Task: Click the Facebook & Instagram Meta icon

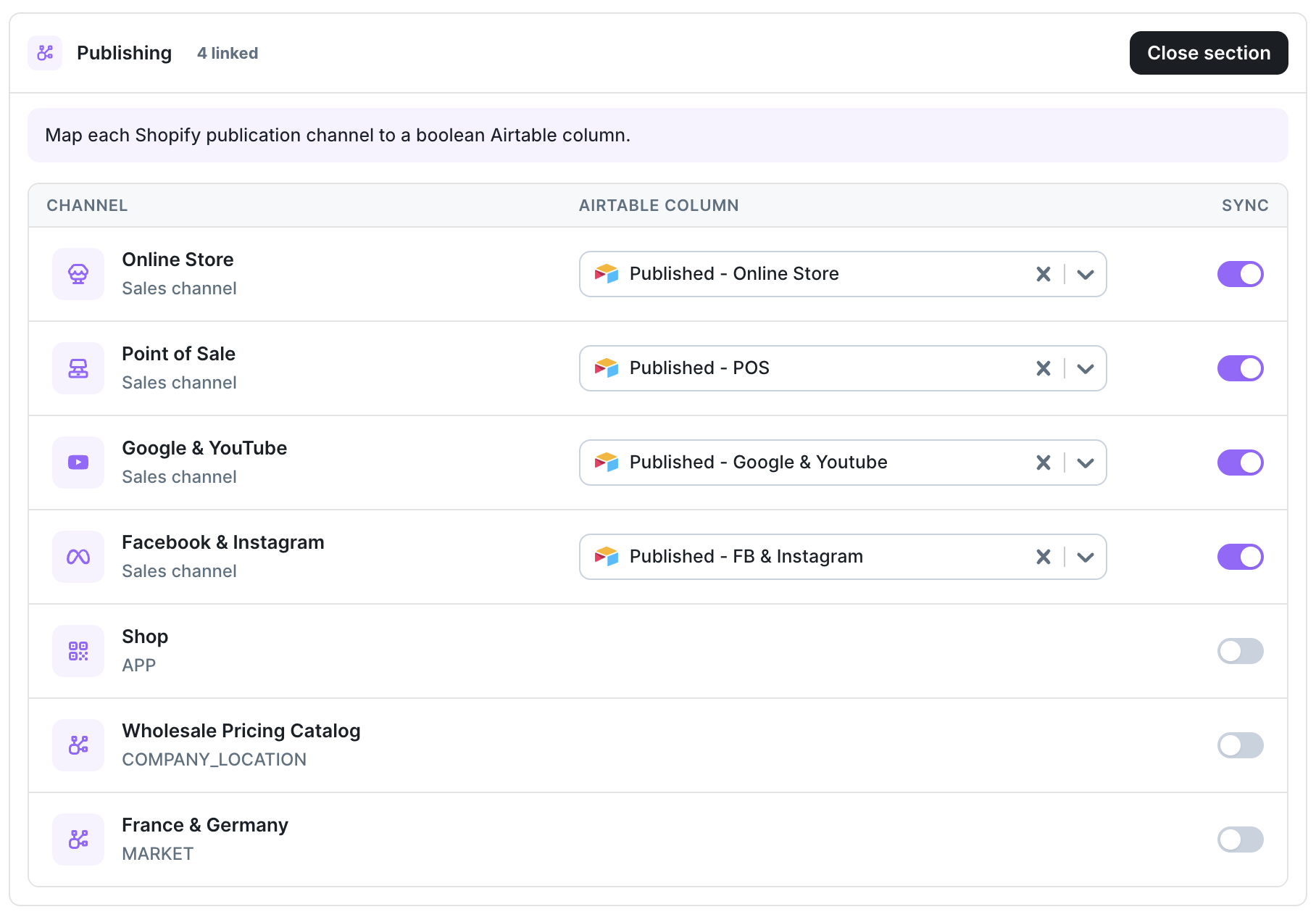Action: [x=78, y=557]
